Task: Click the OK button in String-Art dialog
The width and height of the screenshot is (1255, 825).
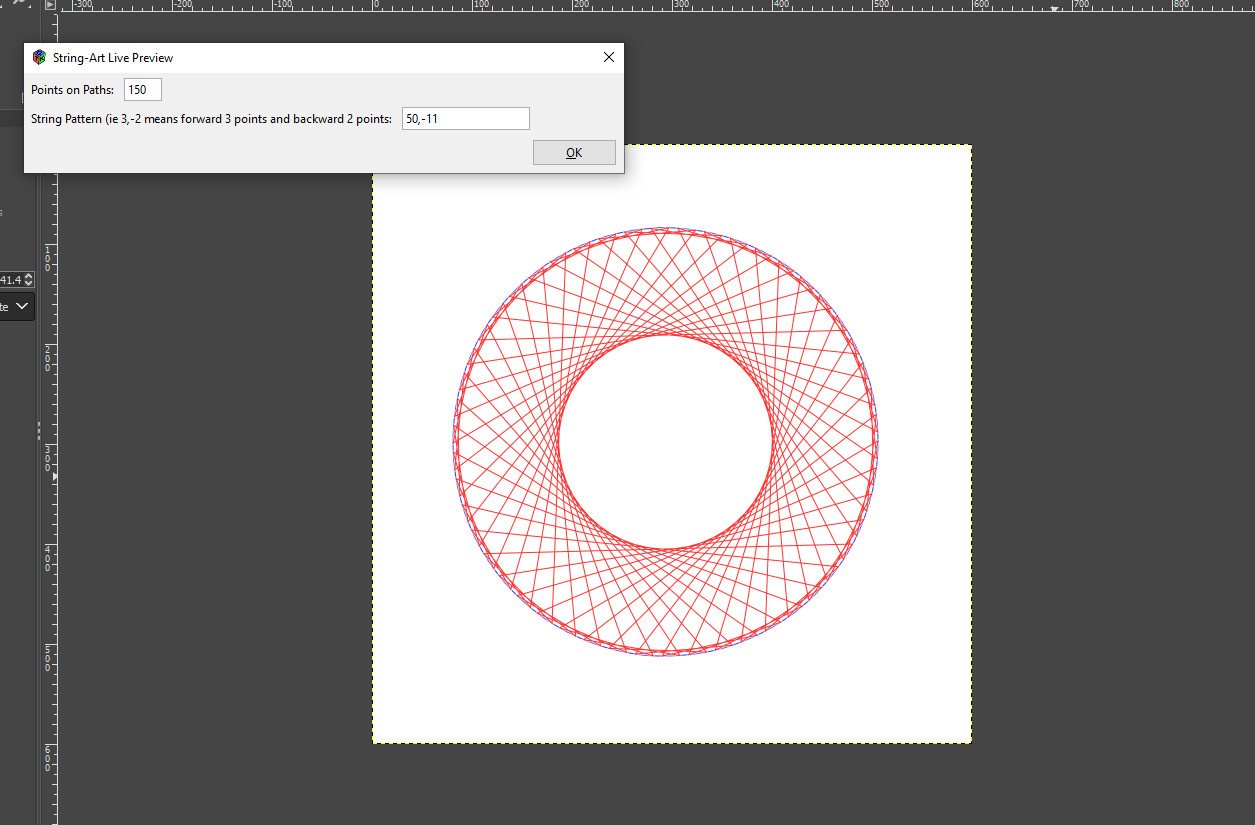Action: 574,153
